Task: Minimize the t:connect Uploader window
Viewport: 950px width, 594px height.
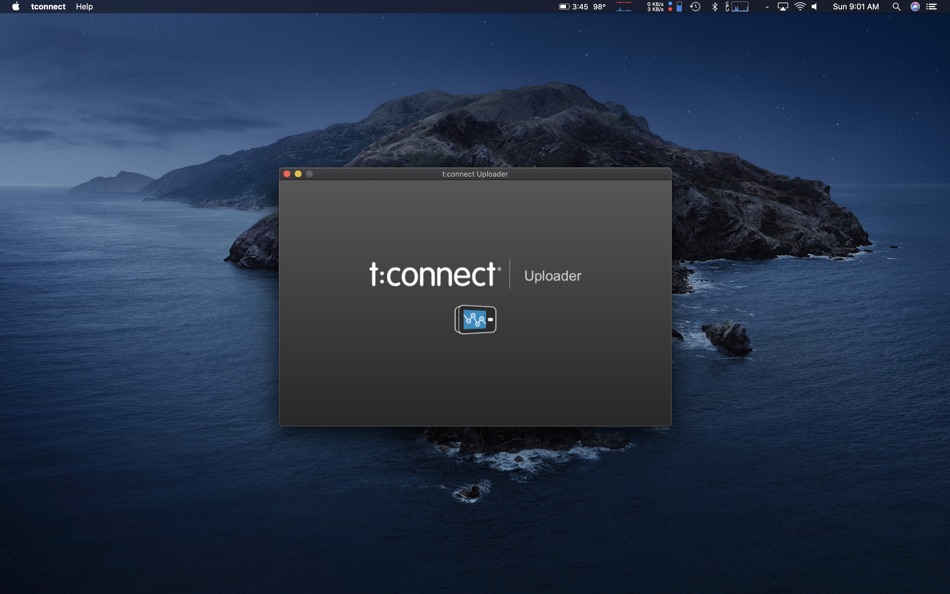Action: (298, 174)
